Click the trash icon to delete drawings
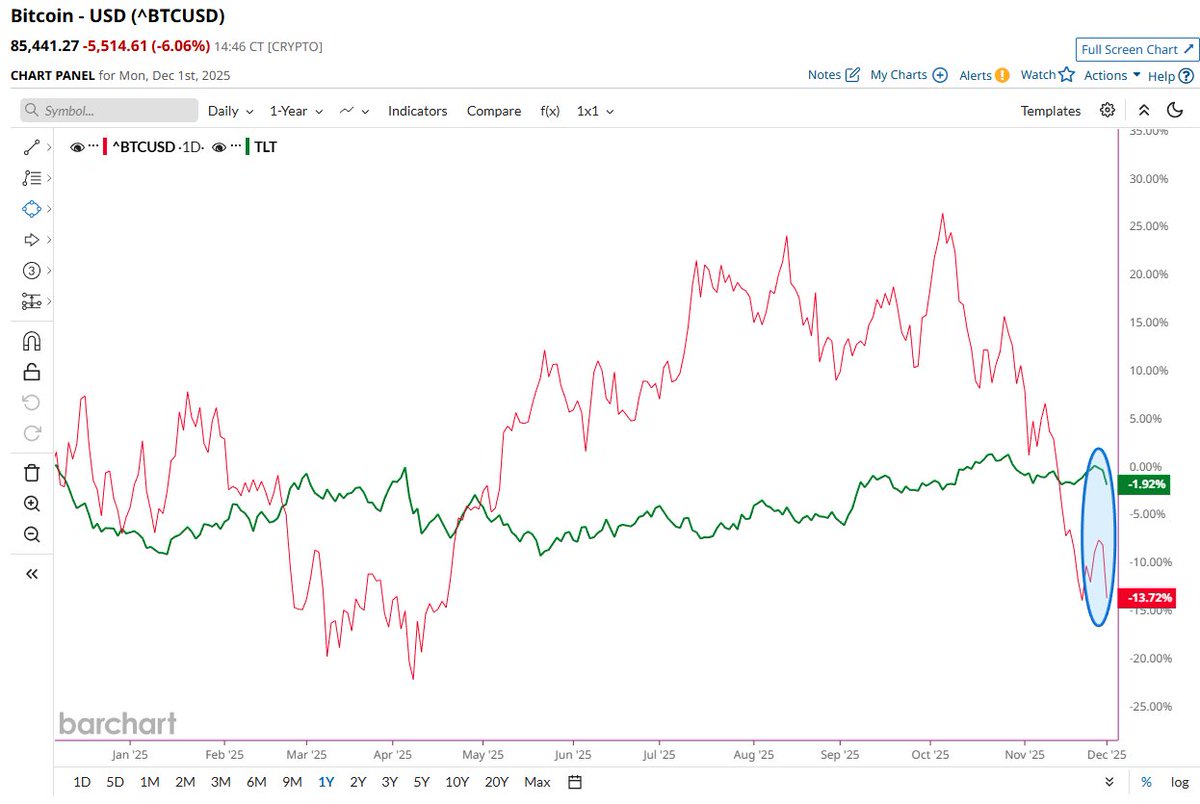 pos(31,472)
